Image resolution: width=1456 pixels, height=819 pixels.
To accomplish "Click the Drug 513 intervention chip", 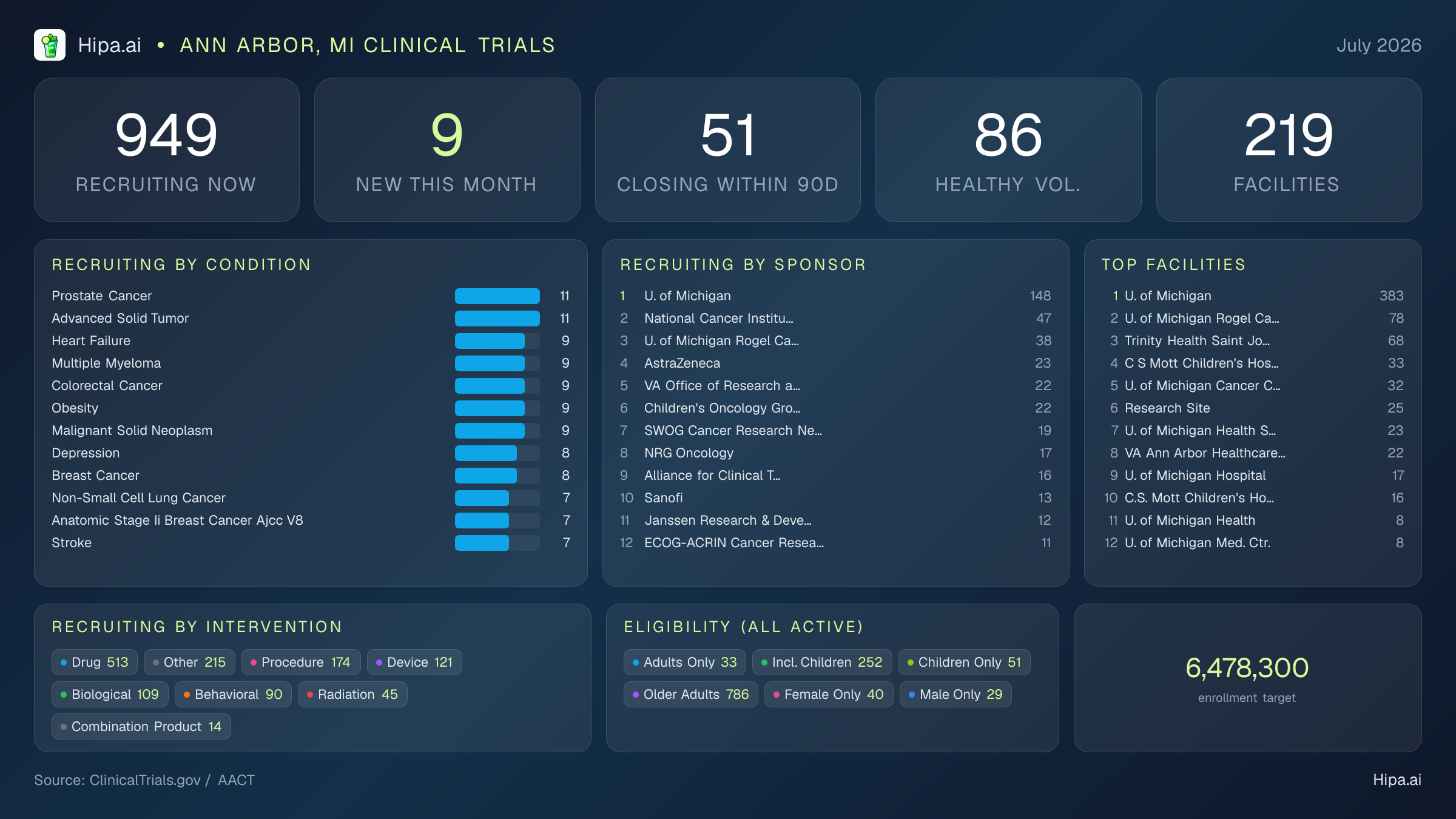I will pos(95,662).
